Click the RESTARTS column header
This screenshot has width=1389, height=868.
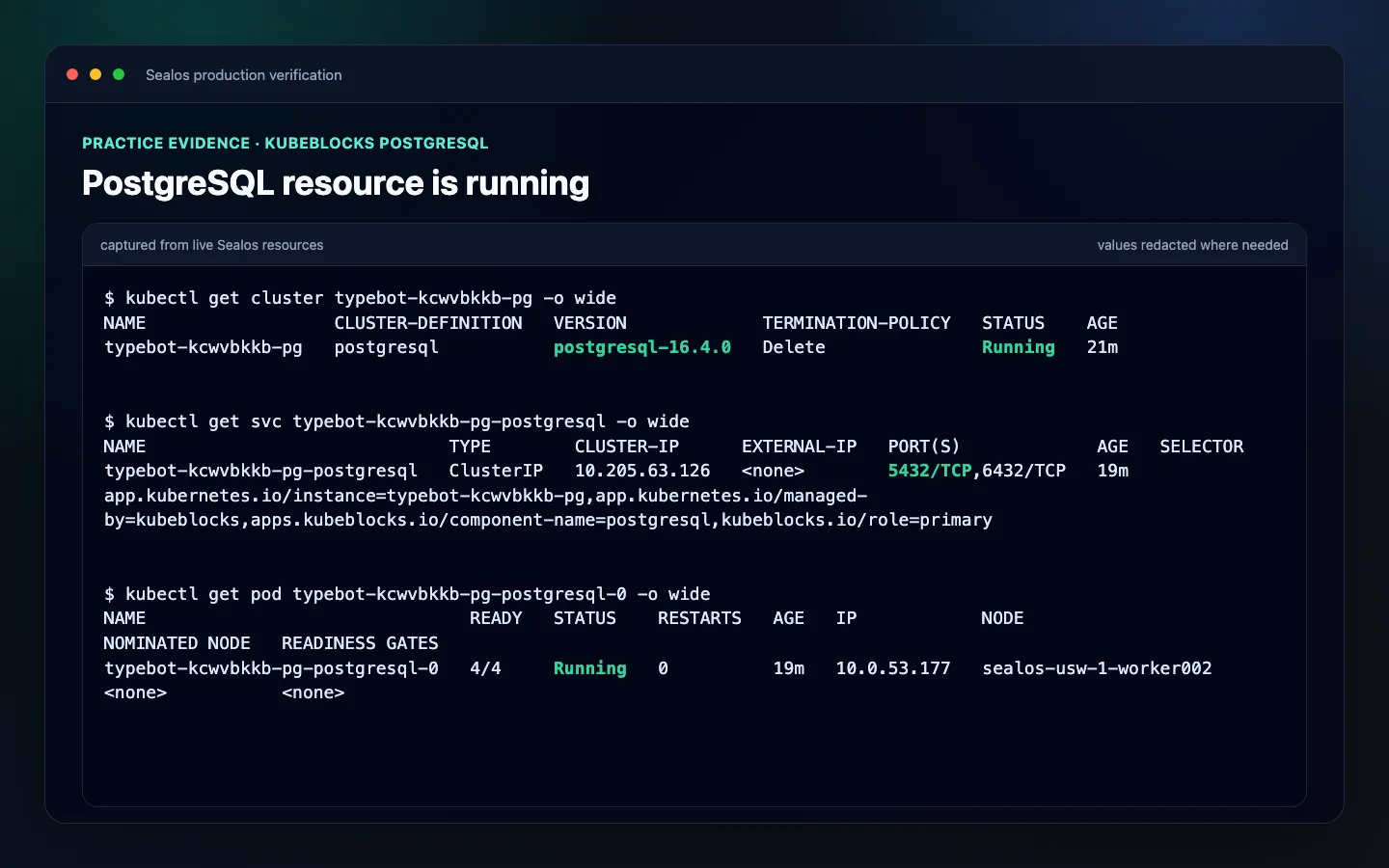tap(699, 618)
